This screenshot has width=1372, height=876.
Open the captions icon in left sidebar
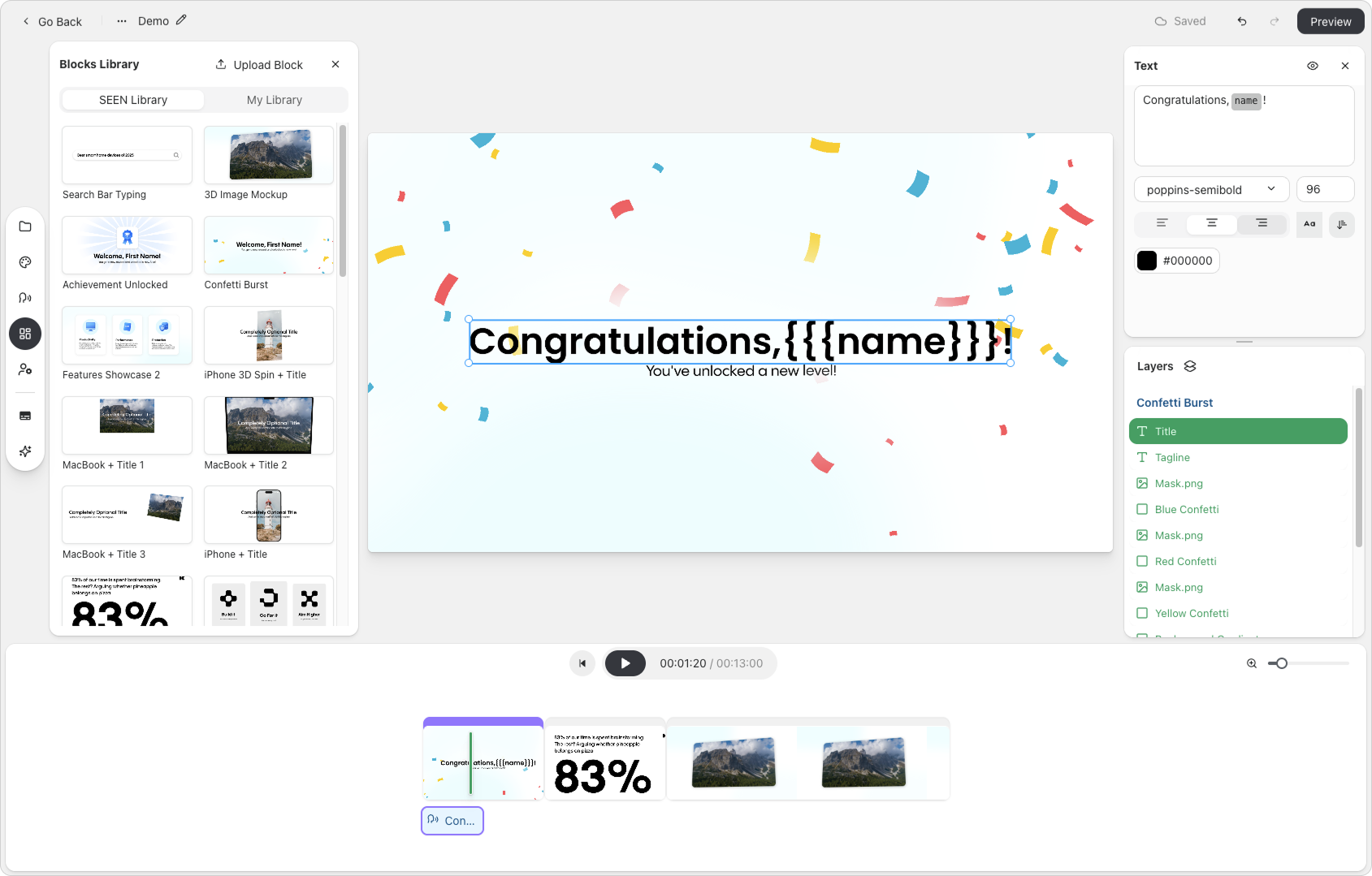coord(25,416)
